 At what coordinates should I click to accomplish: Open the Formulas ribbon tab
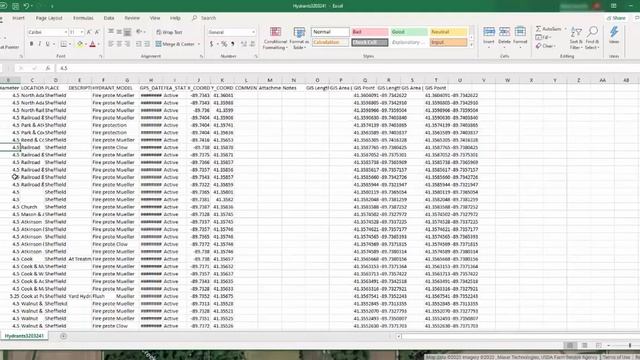point(83,18)
